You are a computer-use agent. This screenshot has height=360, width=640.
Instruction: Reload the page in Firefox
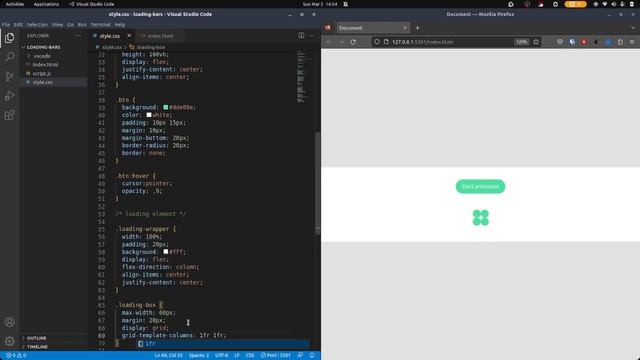coord(353,42)
